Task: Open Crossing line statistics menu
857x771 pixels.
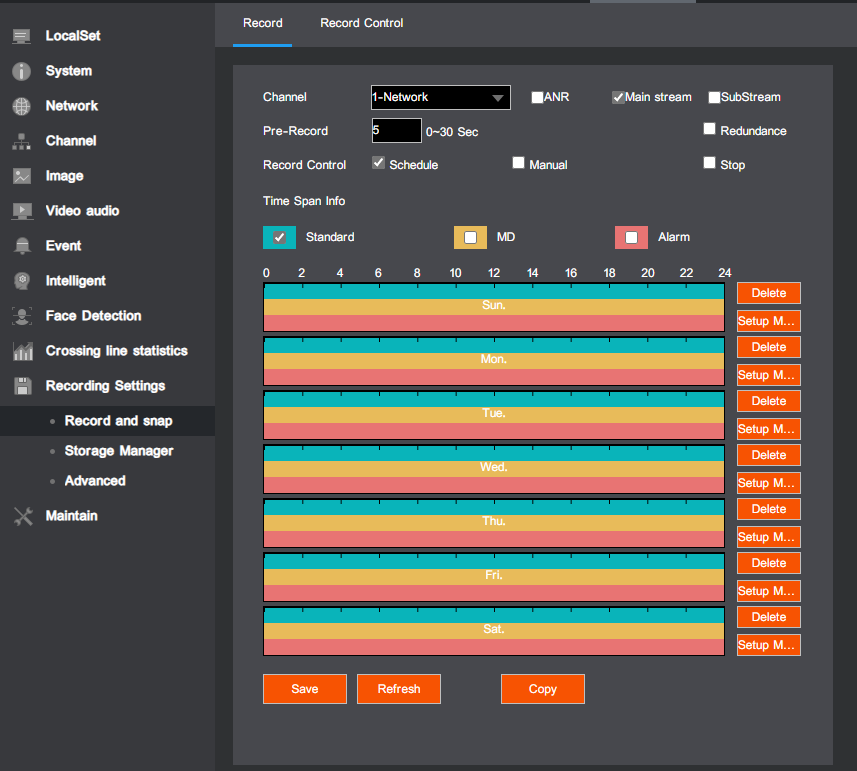Action: point(116,351)
